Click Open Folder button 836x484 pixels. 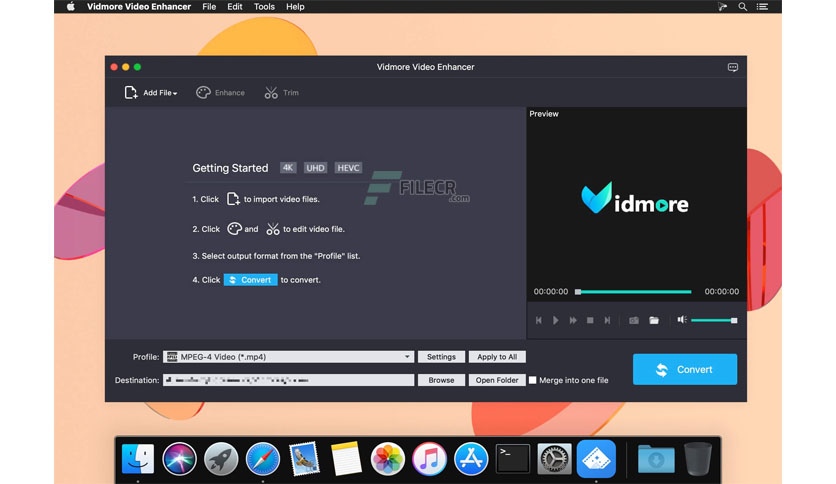pyautogui.click(x=497, y=380)
